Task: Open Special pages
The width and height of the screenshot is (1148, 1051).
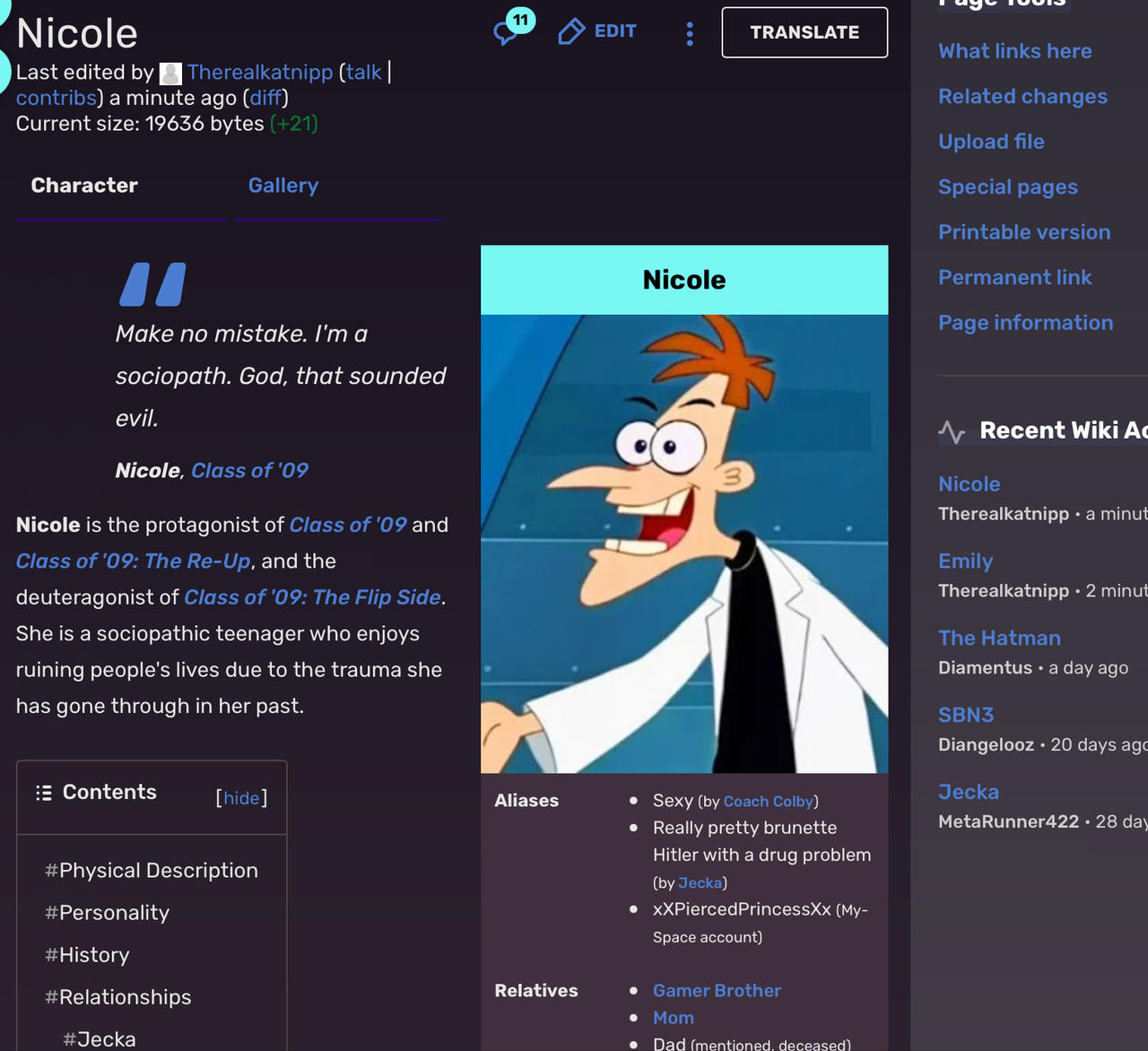Action: (x=1008, y=187)
